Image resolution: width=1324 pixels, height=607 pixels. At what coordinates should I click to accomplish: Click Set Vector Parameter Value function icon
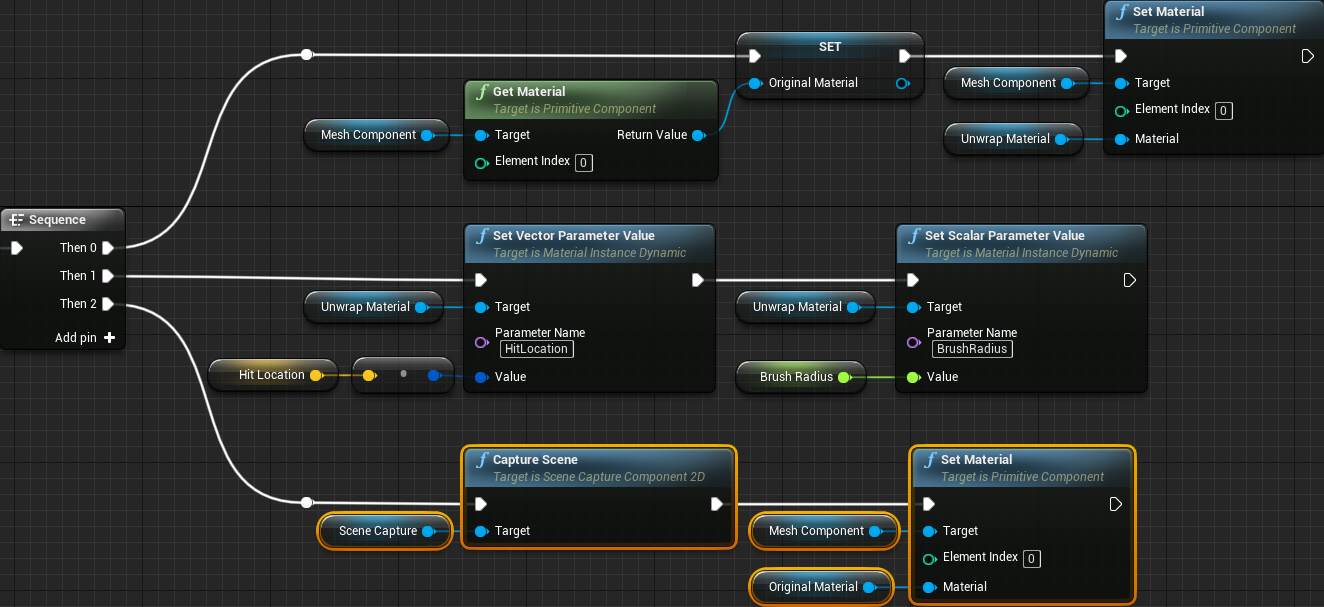[x=482, y=236]
